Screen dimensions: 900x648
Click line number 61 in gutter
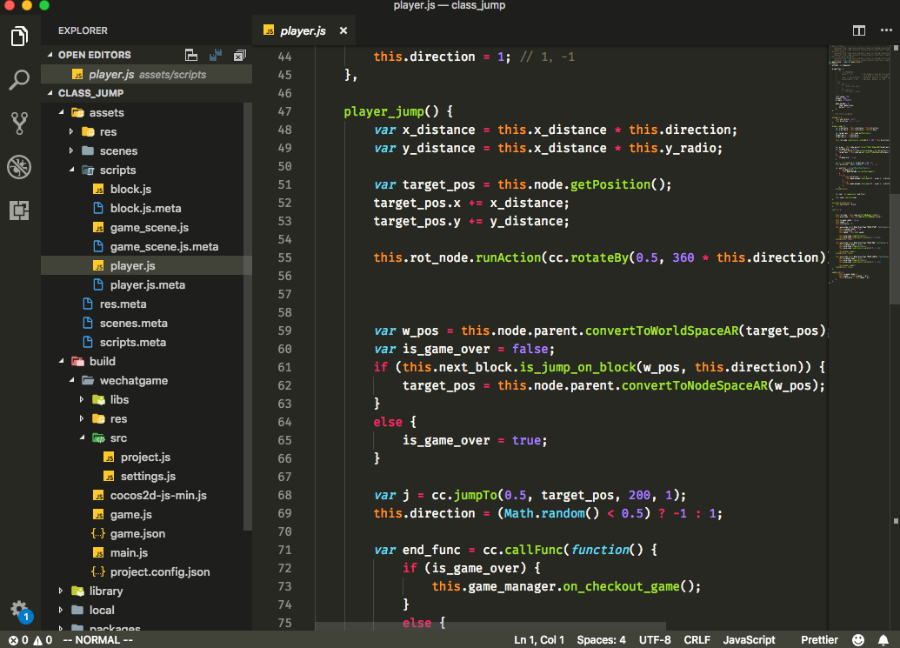(285, 367)
